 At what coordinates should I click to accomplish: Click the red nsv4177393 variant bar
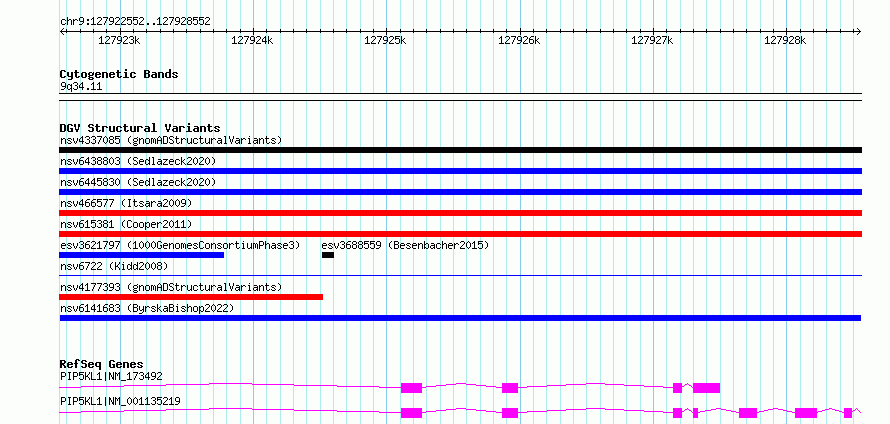click(191, 297)
